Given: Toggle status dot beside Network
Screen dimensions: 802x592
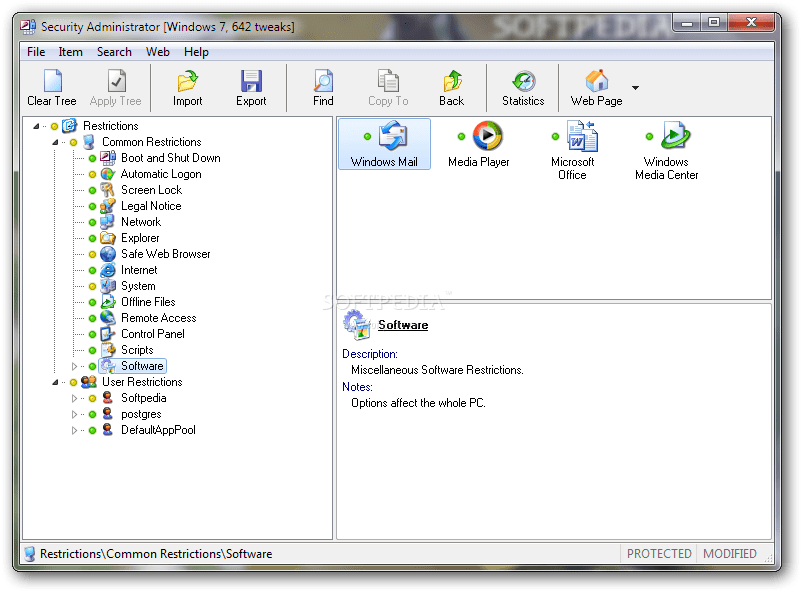Looking at the screenshot, I should tap(93, 222).
